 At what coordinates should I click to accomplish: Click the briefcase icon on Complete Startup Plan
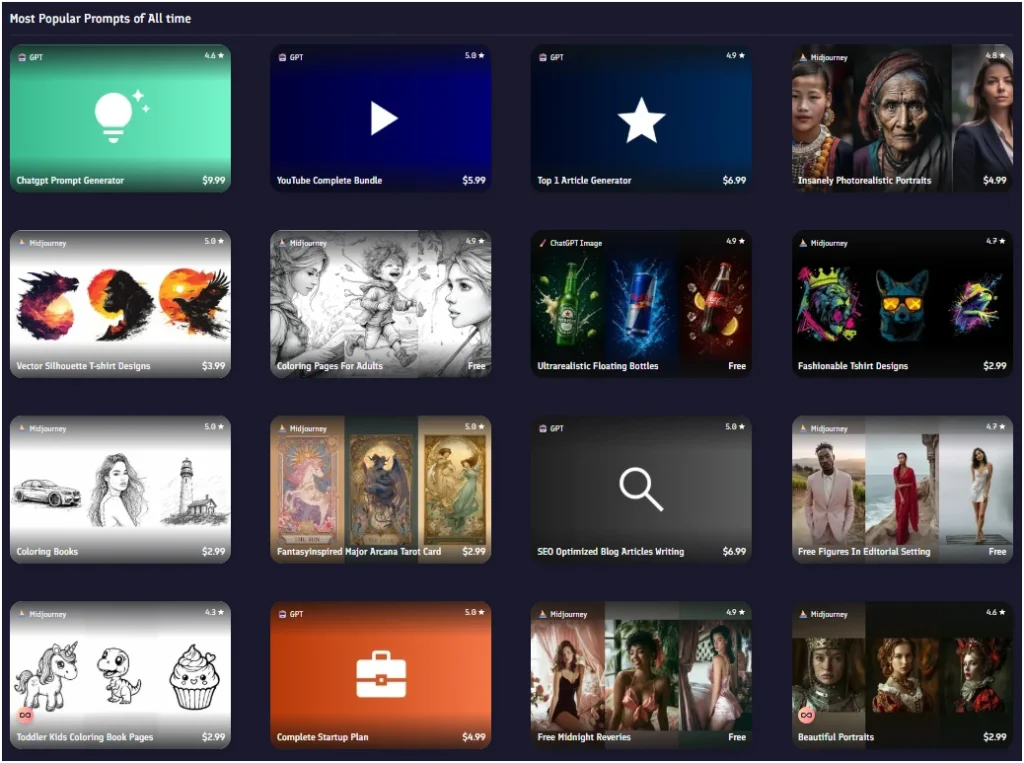click(x=380, y=676)
